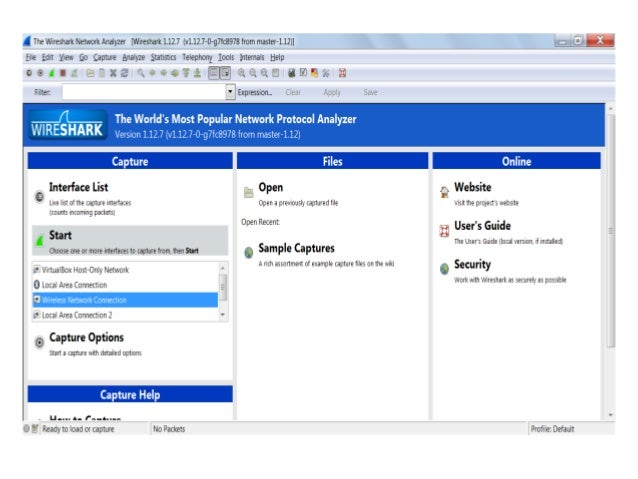Screen dimensions: 638x479
Task: Select Wireless Network Connection interface
Action: pos(125,300)
